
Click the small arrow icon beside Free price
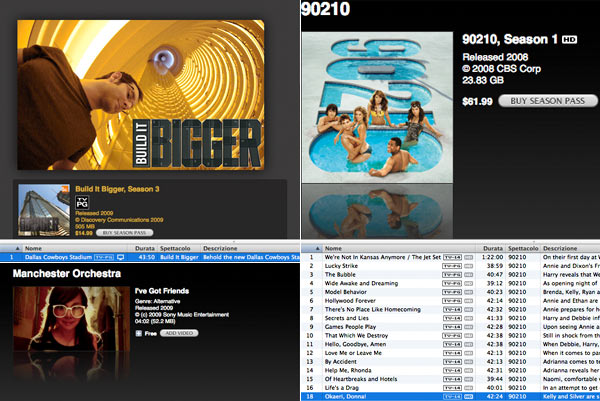(x=136, y=331)
